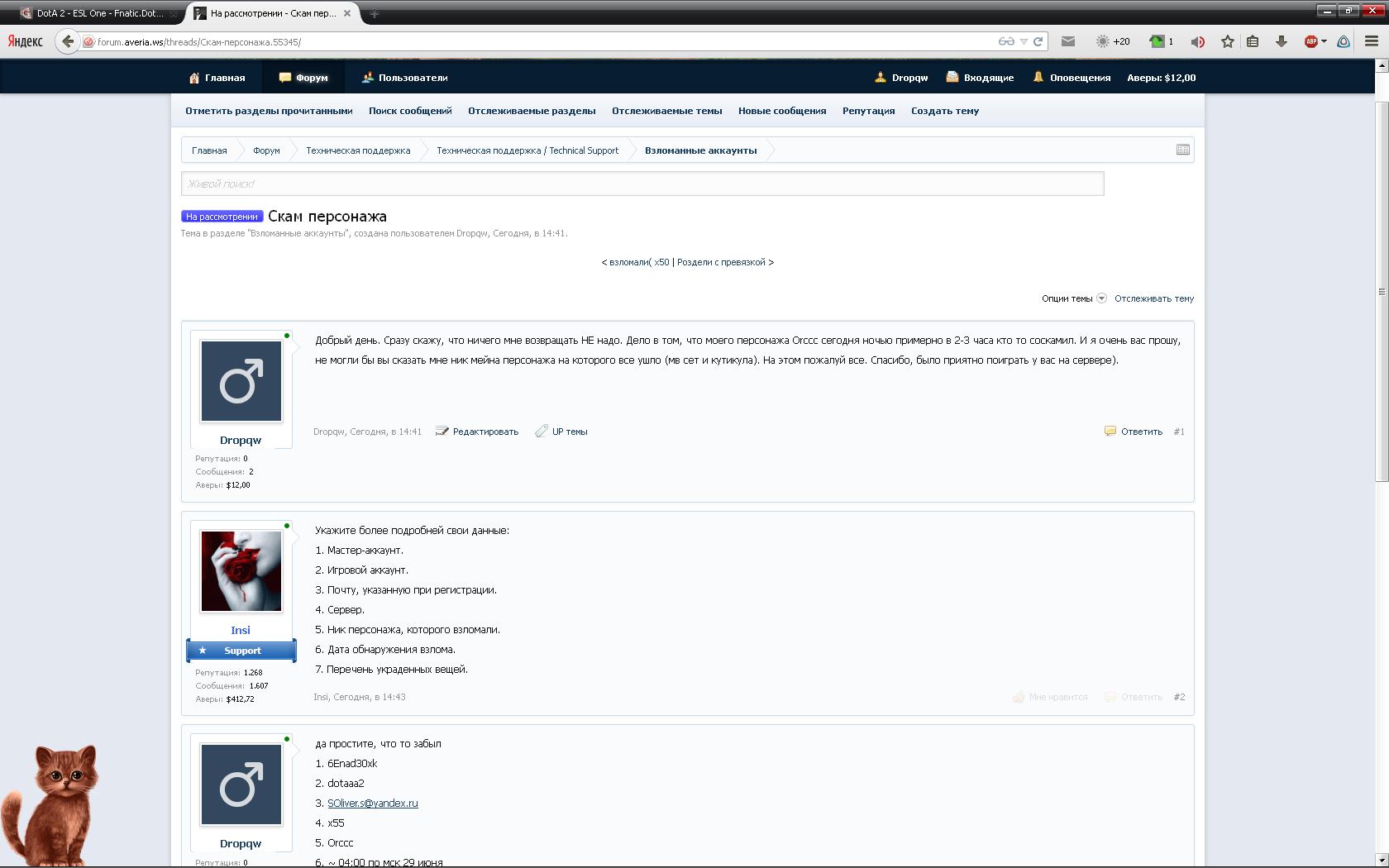Viewport: 1389px width, 868px height.
Task: Go to Главная breadcrumb
Action: [209, 150]
